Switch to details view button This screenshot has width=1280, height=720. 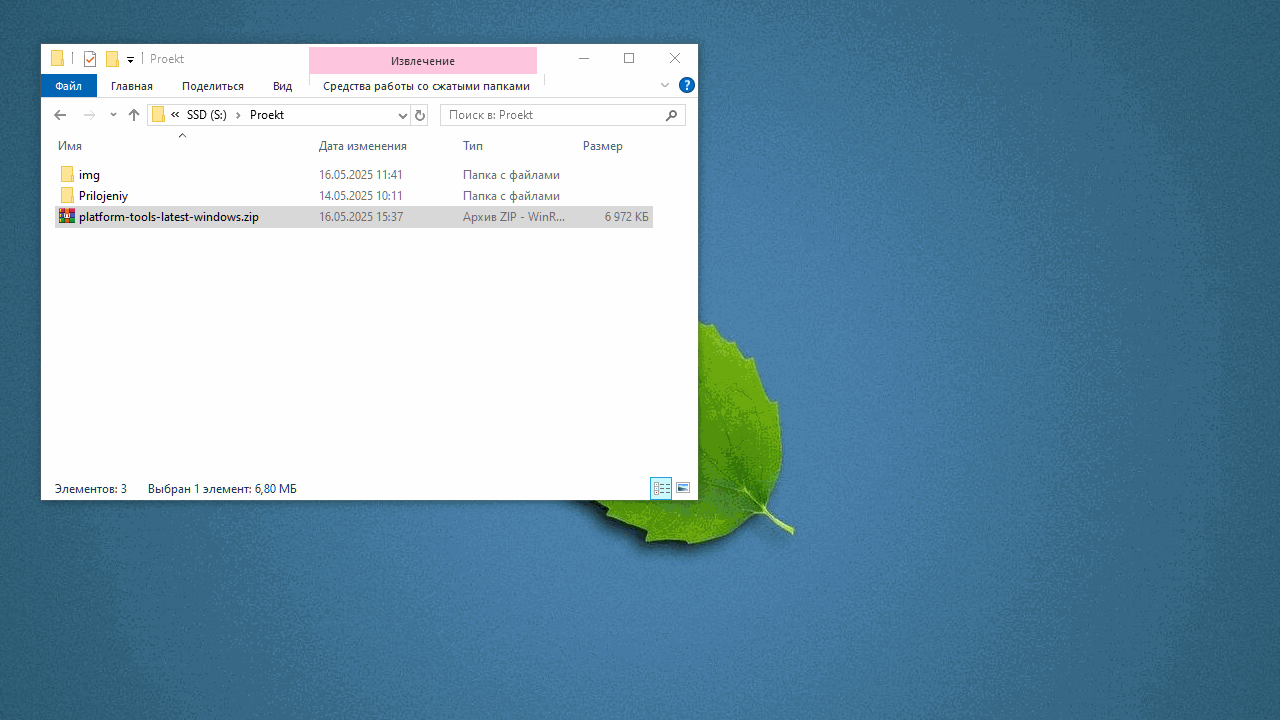[661, 488]
